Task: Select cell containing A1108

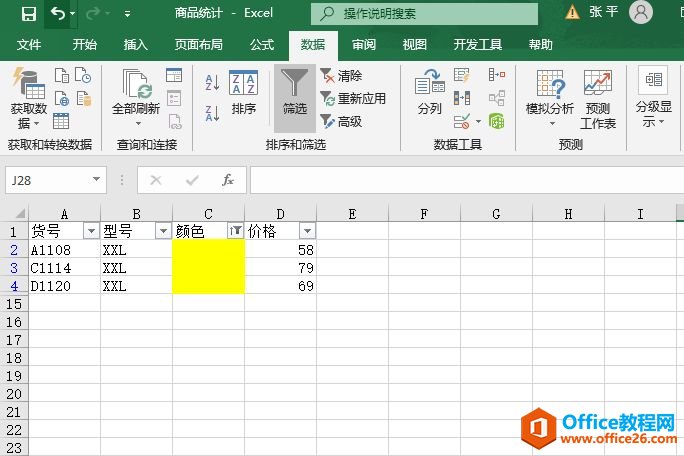Action: point(65,250)
